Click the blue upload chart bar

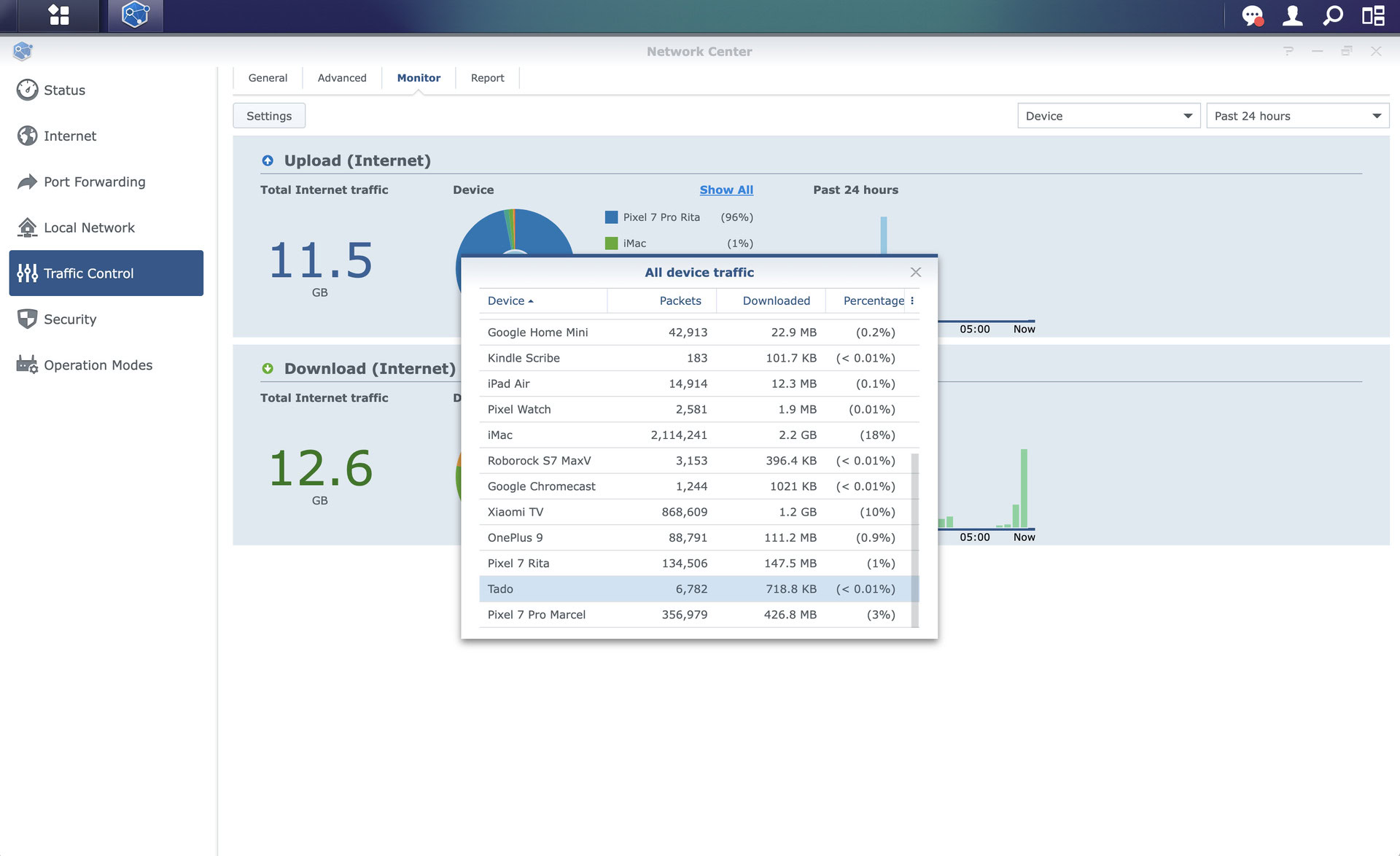click(884, 235)
